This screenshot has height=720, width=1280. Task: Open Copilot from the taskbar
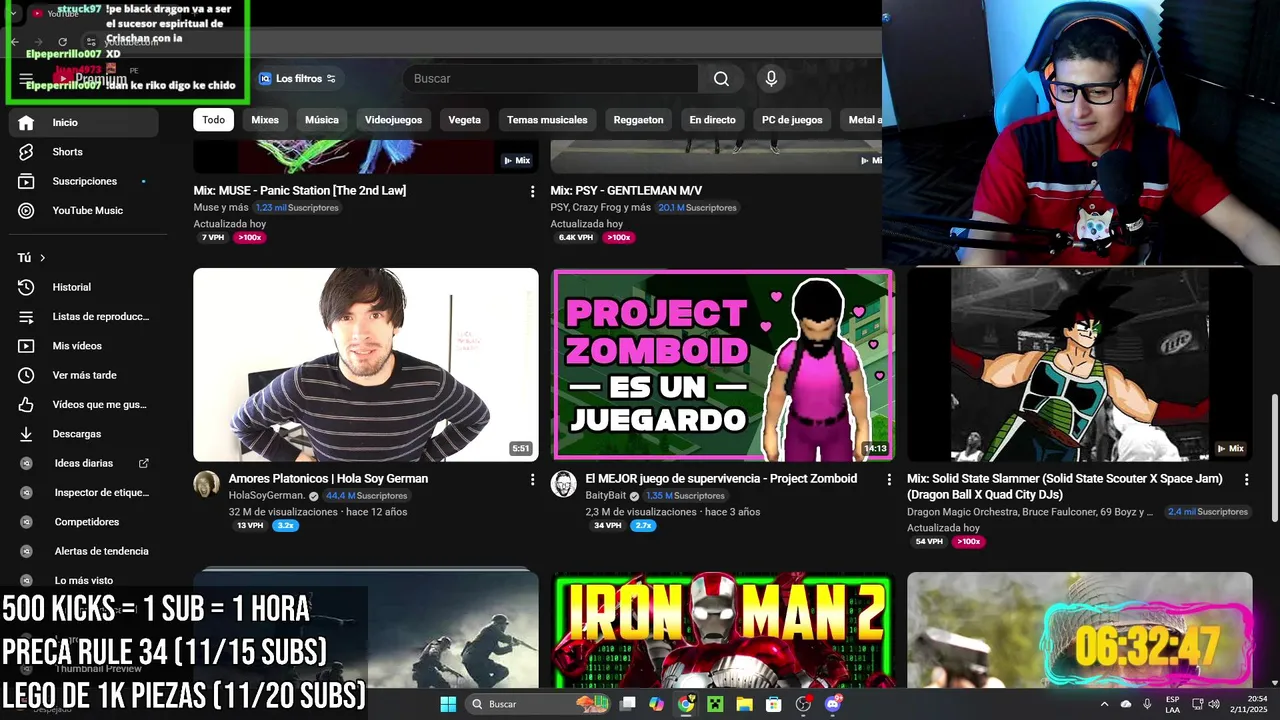click(x=656, y=704)
